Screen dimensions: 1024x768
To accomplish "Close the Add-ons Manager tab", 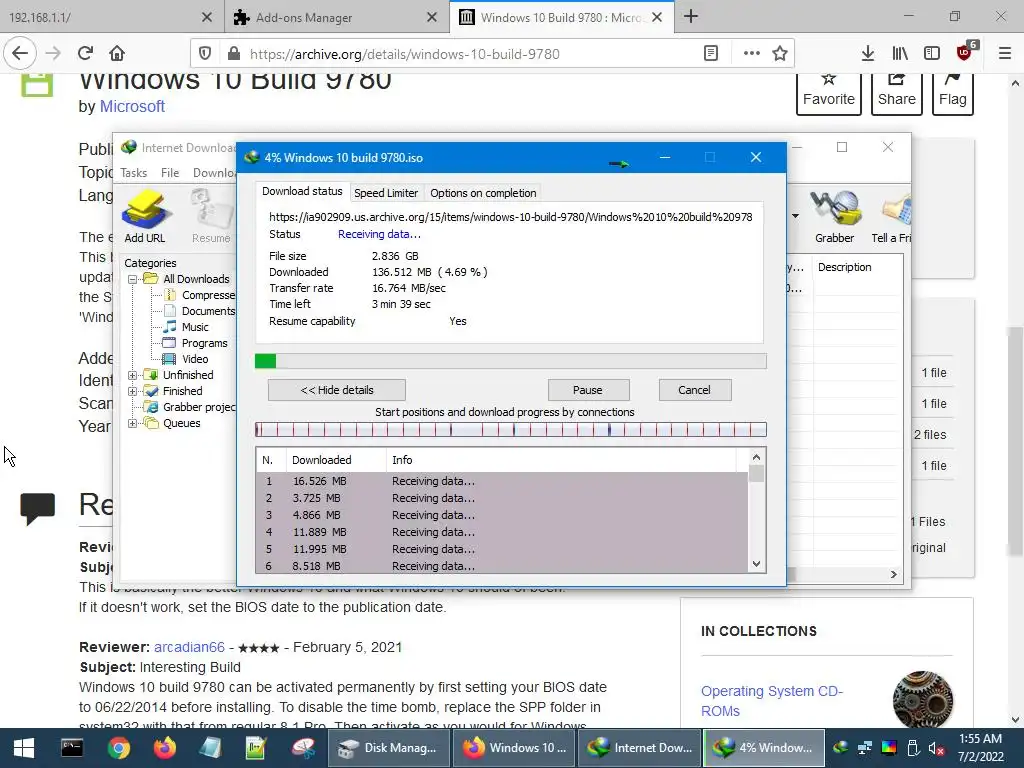I will (x=432, y=18).
